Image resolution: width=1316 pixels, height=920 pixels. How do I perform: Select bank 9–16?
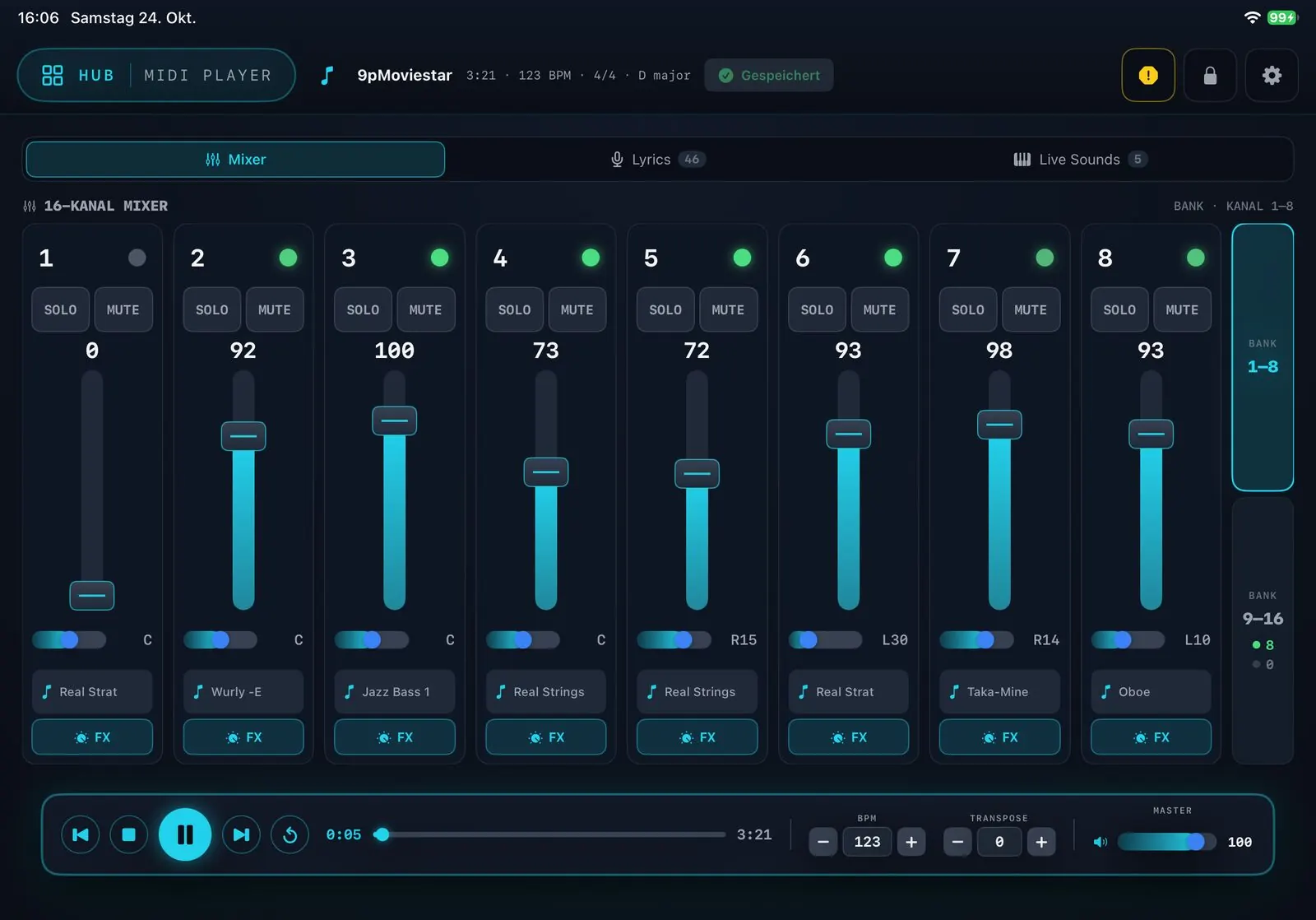(x=1263, y=630)
